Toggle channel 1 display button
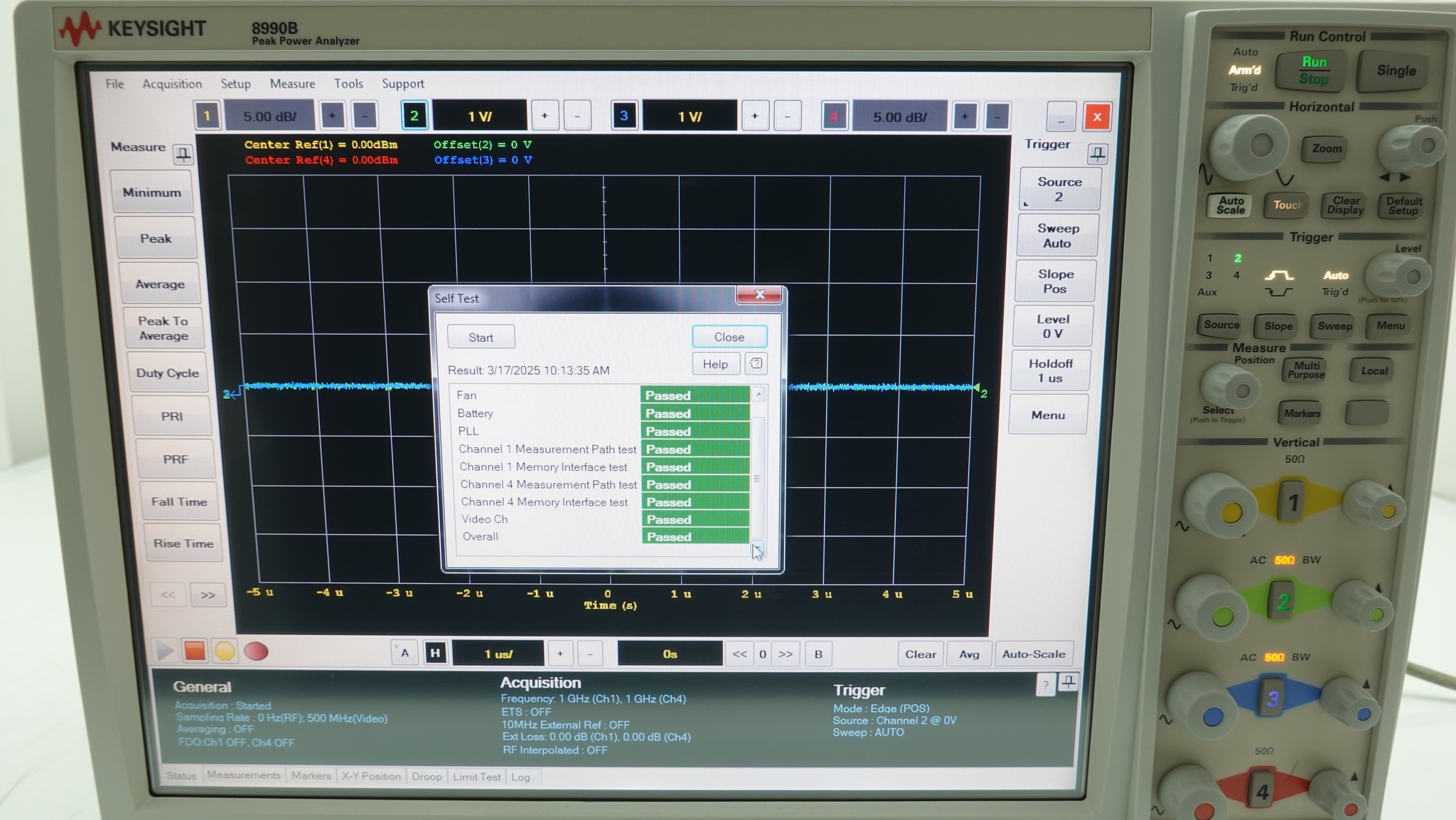 coord(207,116)
